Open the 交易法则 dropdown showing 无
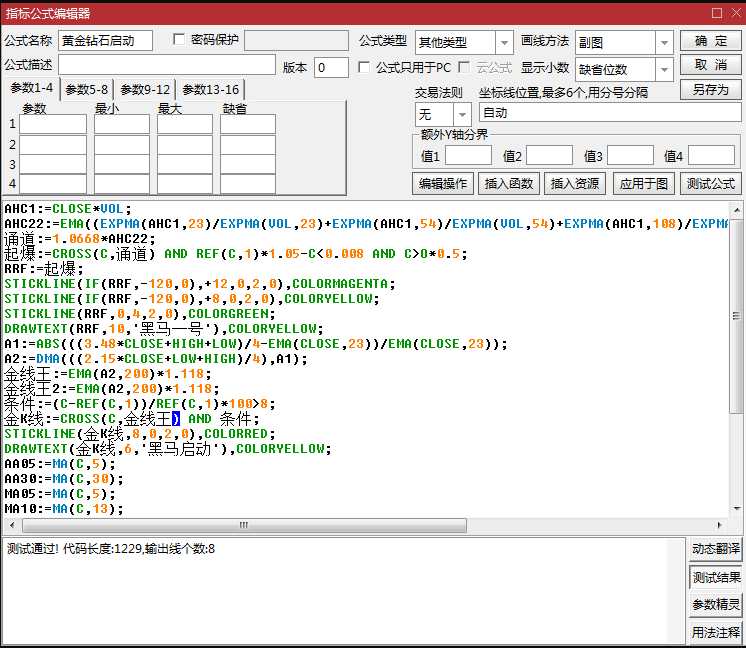The width and height of the screenshot is (746, 648). pyautogui.click(x=461, y=114)
